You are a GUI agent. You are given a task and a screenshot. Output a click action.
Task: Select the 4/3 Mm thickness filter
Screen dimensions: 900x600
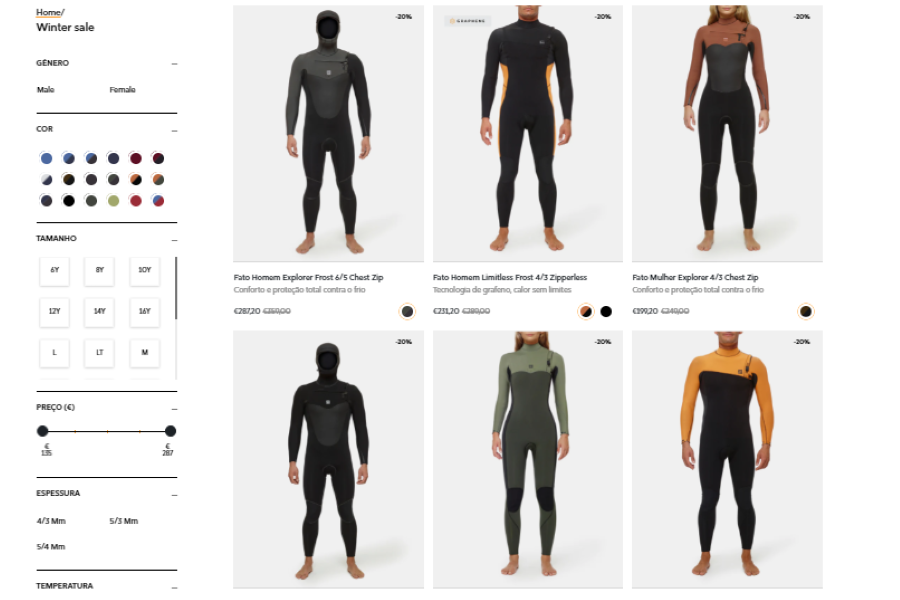[x=51, y=521]
